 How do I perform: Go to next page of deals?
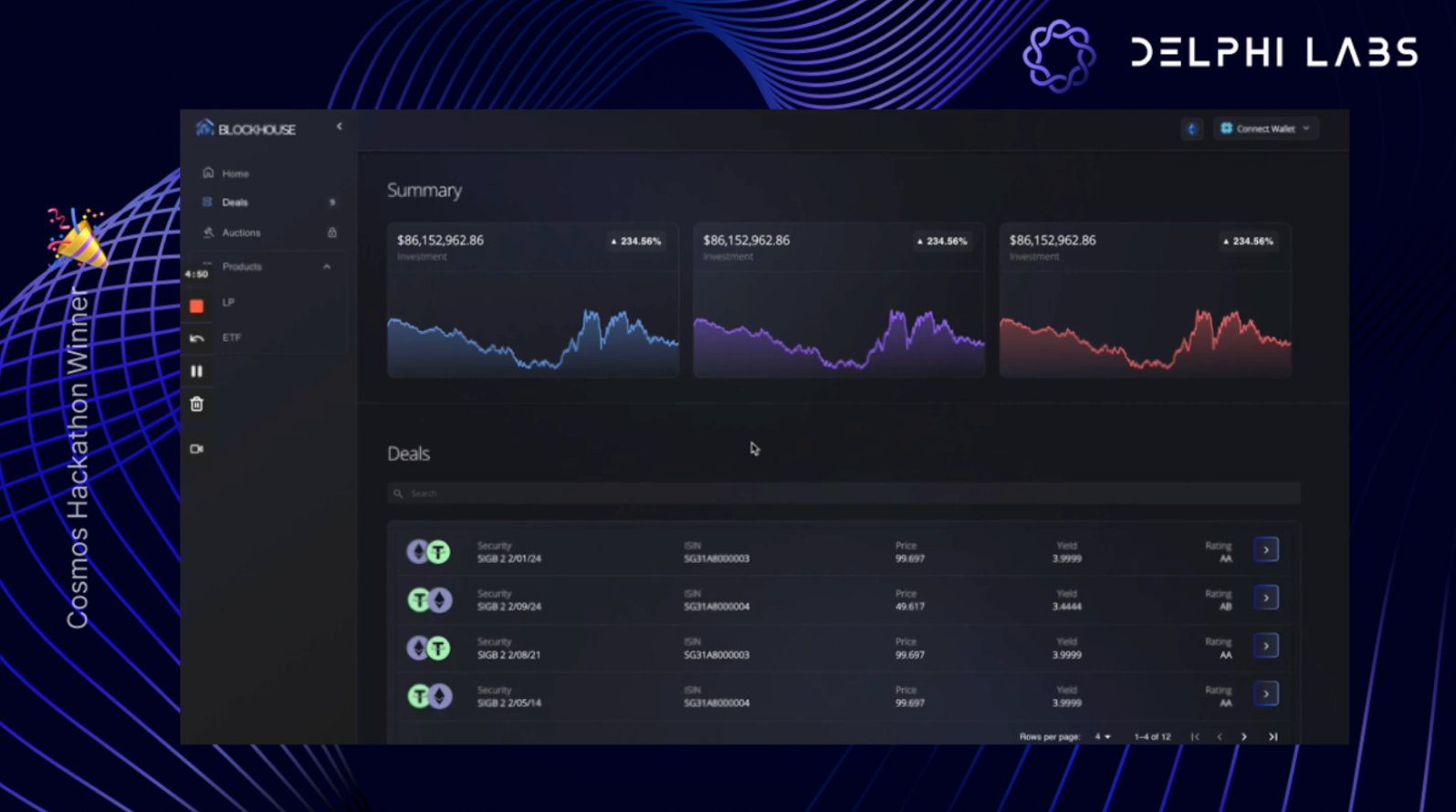(1243, 736)
